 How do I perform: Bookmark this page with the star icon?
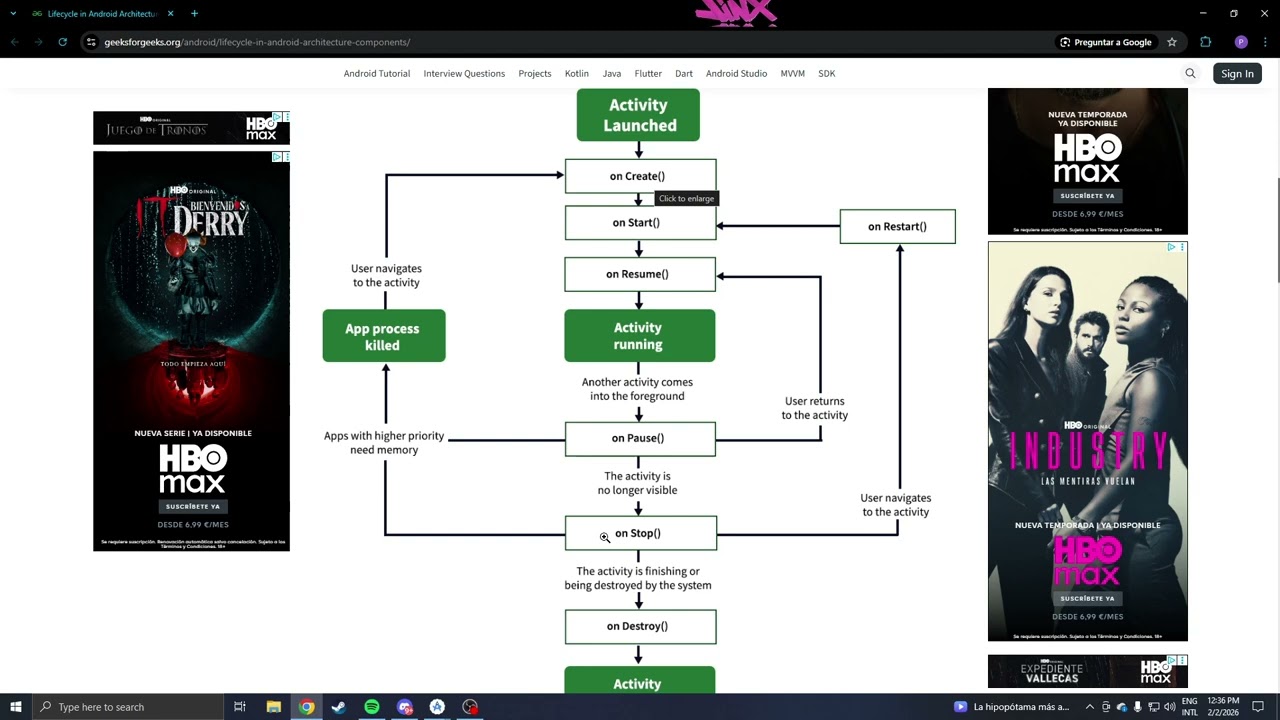pos(1172,42)
